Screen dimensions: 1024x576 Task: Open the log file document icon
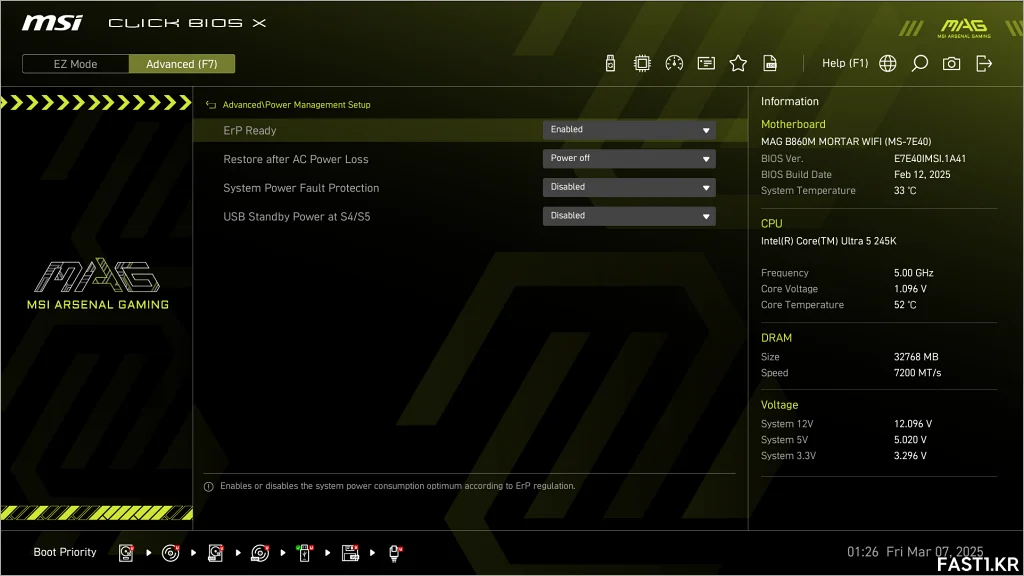pyautogui.click(x=770, y=63)
